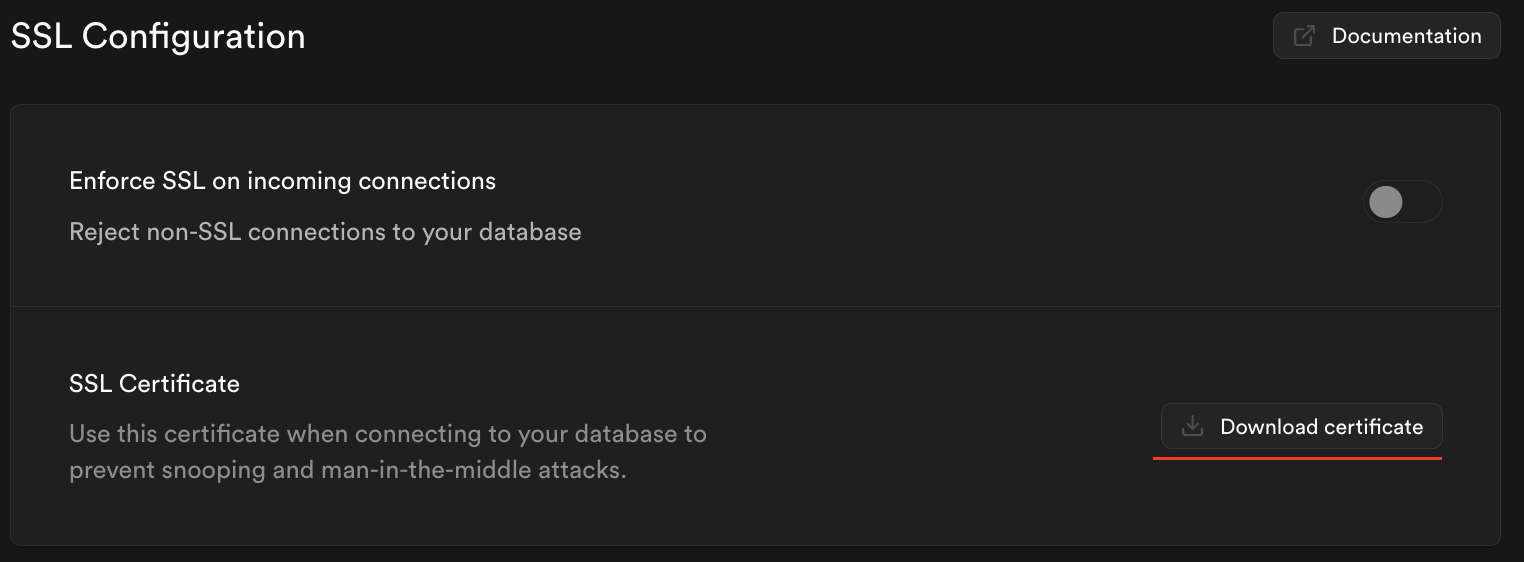Image resolution: width=1524 pixels, height=562 pixels.
Task: Click 'prevent snooping and man-in-the-middle attacks' line
Action: pos(347,469)
